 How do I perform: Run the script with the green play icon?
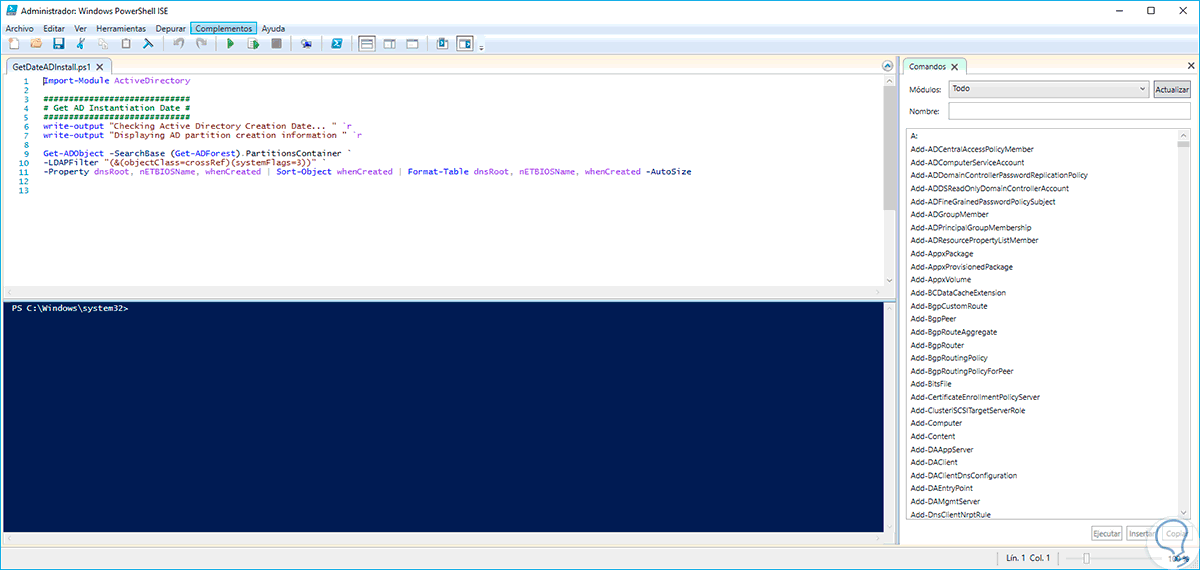(230, 44)
